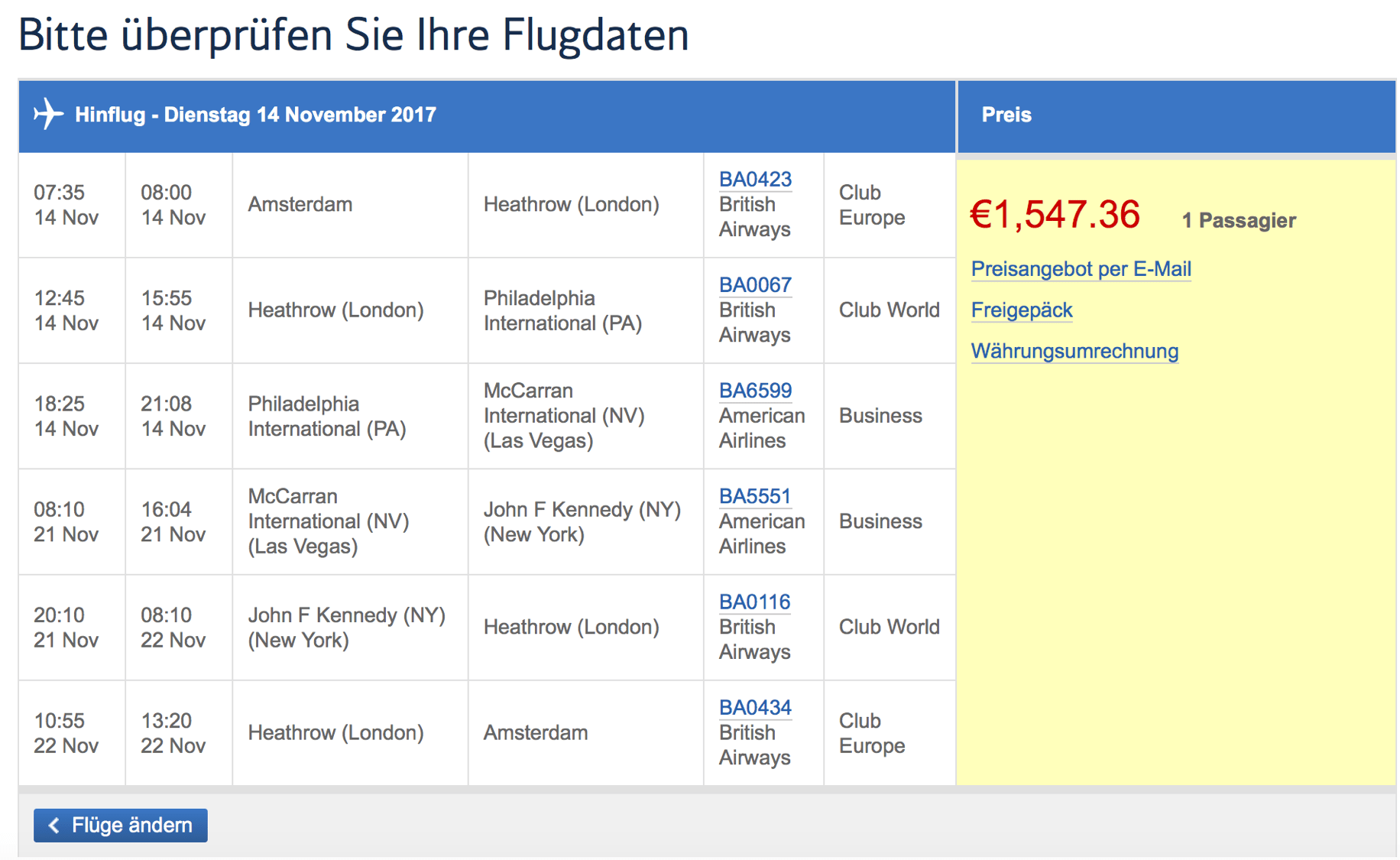Click Preisangebot per E-Mail link
Image resolution: width=1400 pixels, height=860 pixels.
1081,269
